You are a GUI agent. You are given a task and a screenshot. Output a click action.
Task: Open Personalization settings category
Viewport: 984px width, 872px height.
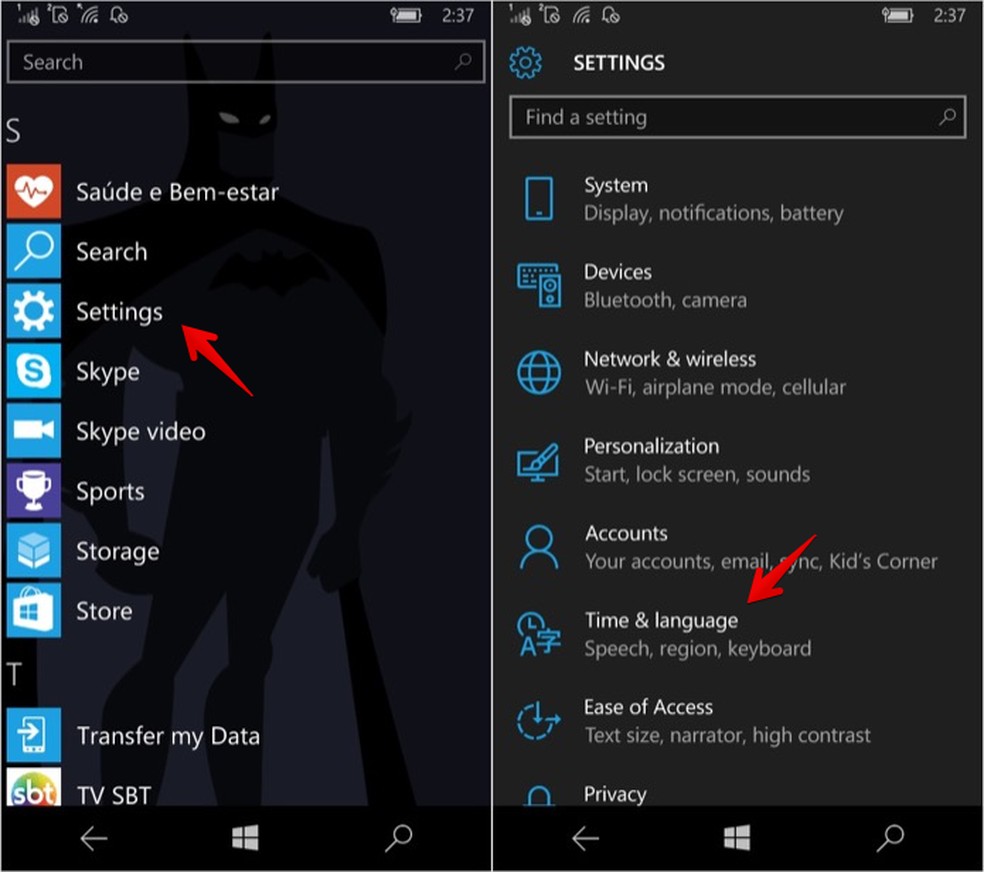point(737,460)
